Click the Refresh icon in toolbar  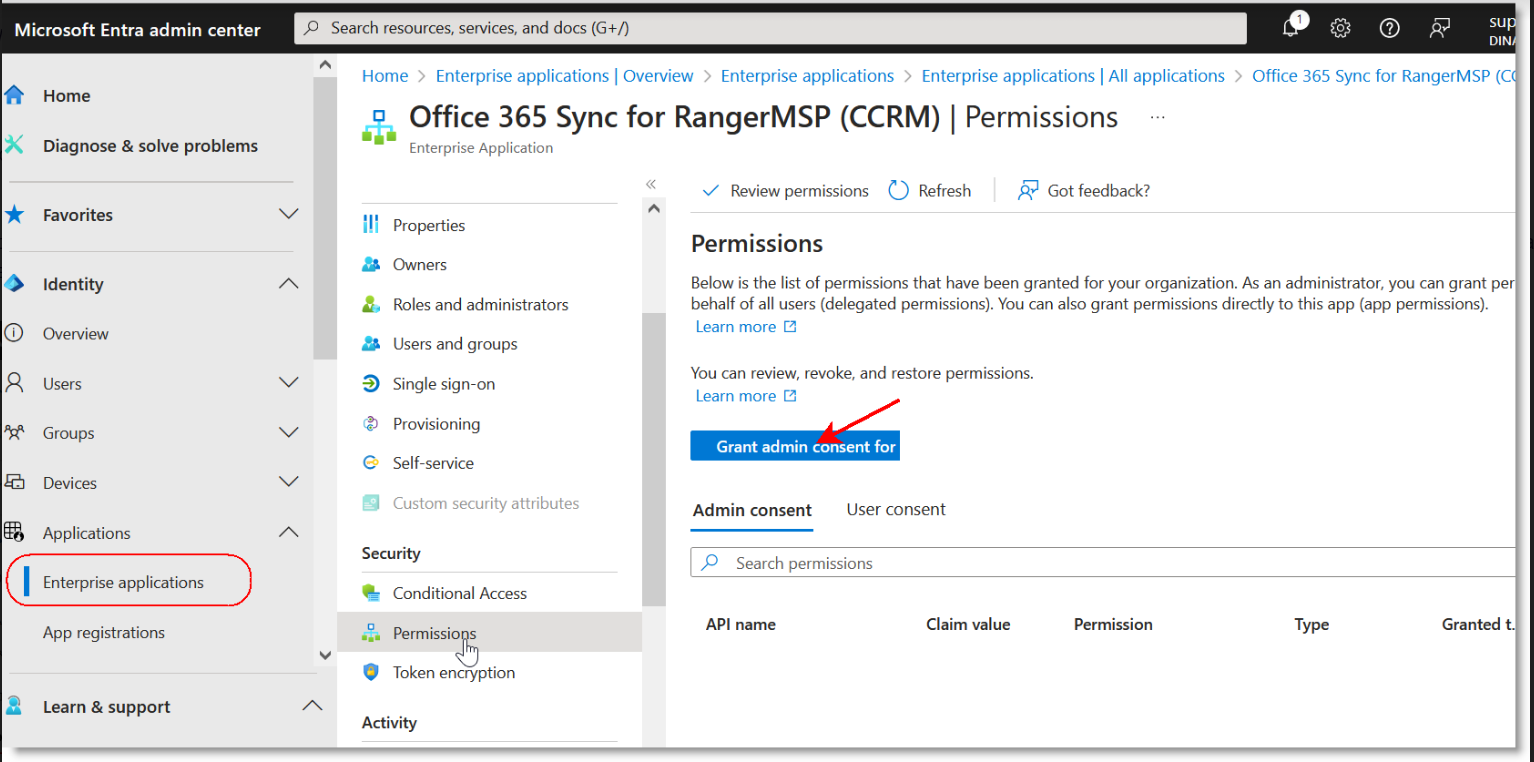(898, 191)
